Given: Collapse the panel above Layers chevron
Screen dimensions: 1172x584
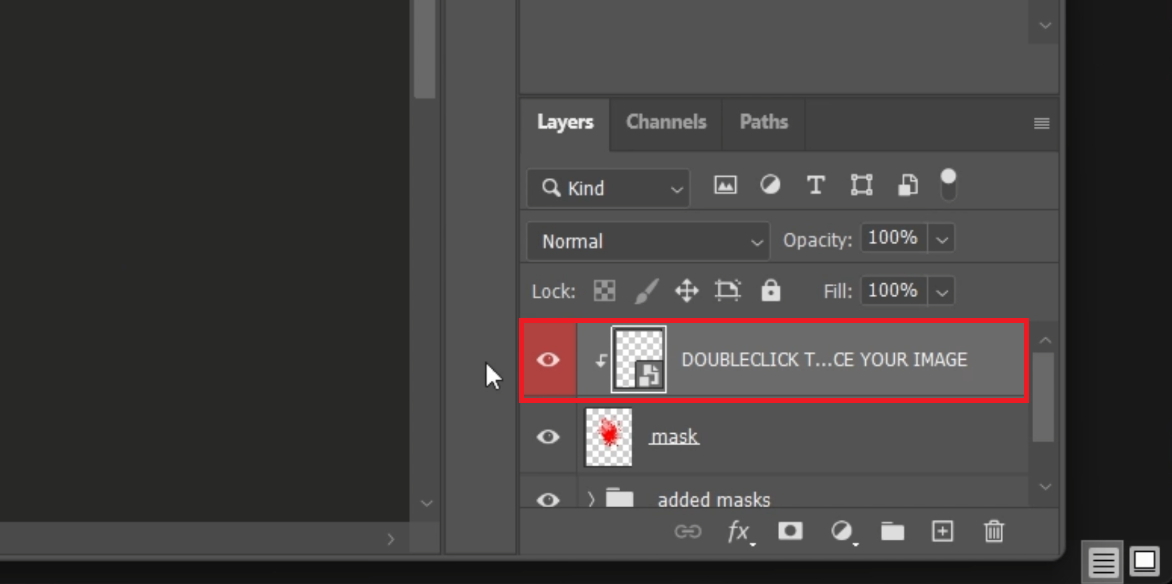Looking at the screenshot, I should point(1046,25).
